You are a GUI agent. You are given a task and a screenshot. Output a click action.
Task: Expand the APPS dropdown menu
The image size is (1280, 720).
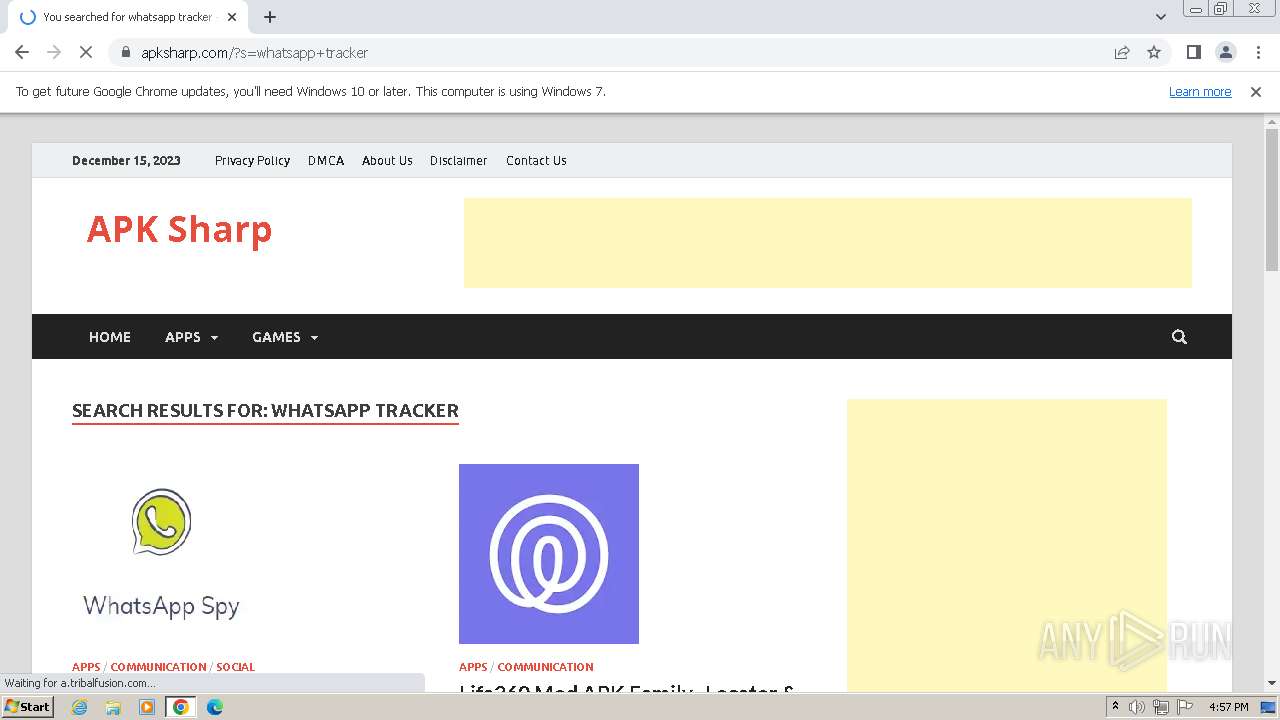click(x=191, y=337)
